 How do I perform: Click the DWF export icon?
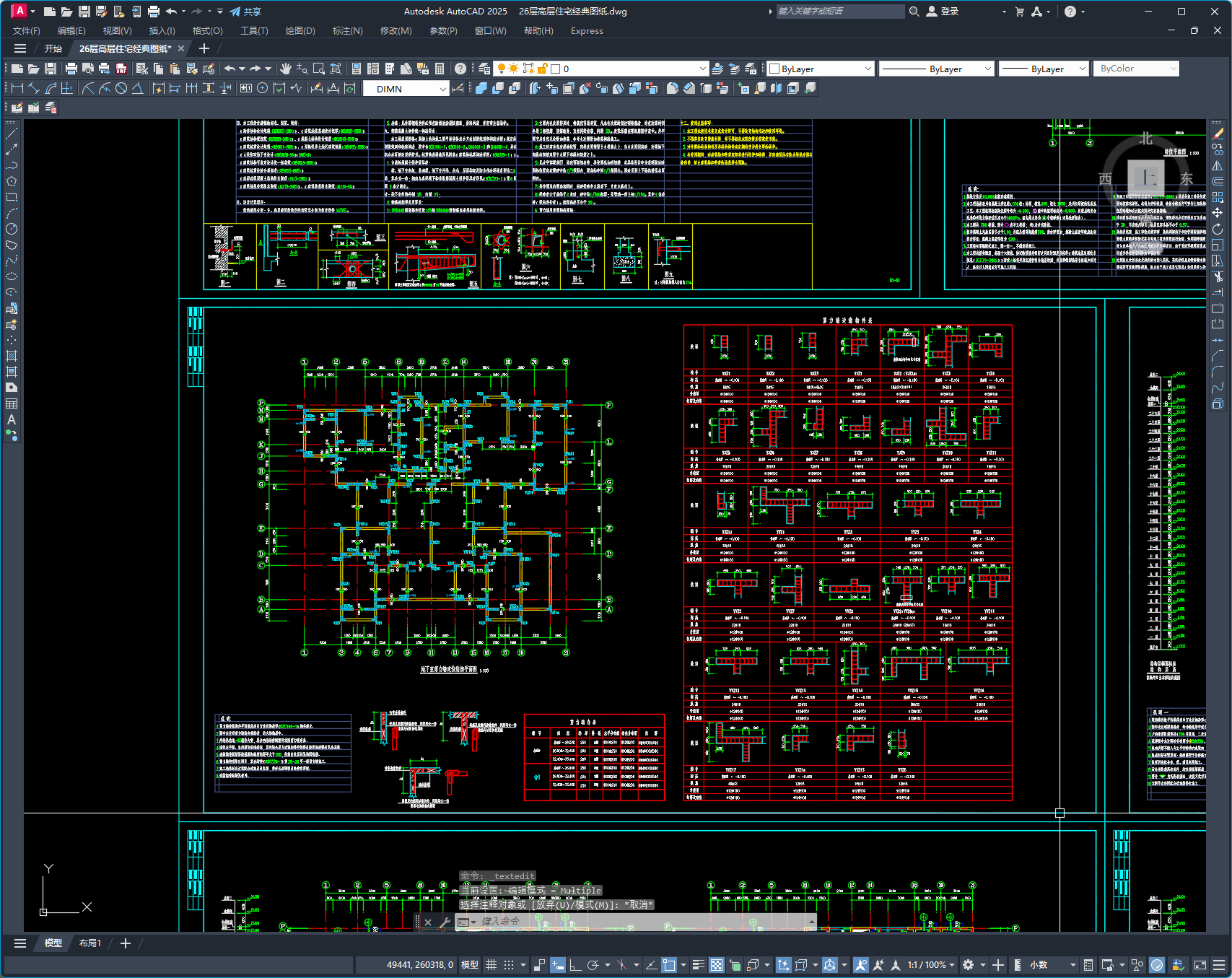point(121,69)
